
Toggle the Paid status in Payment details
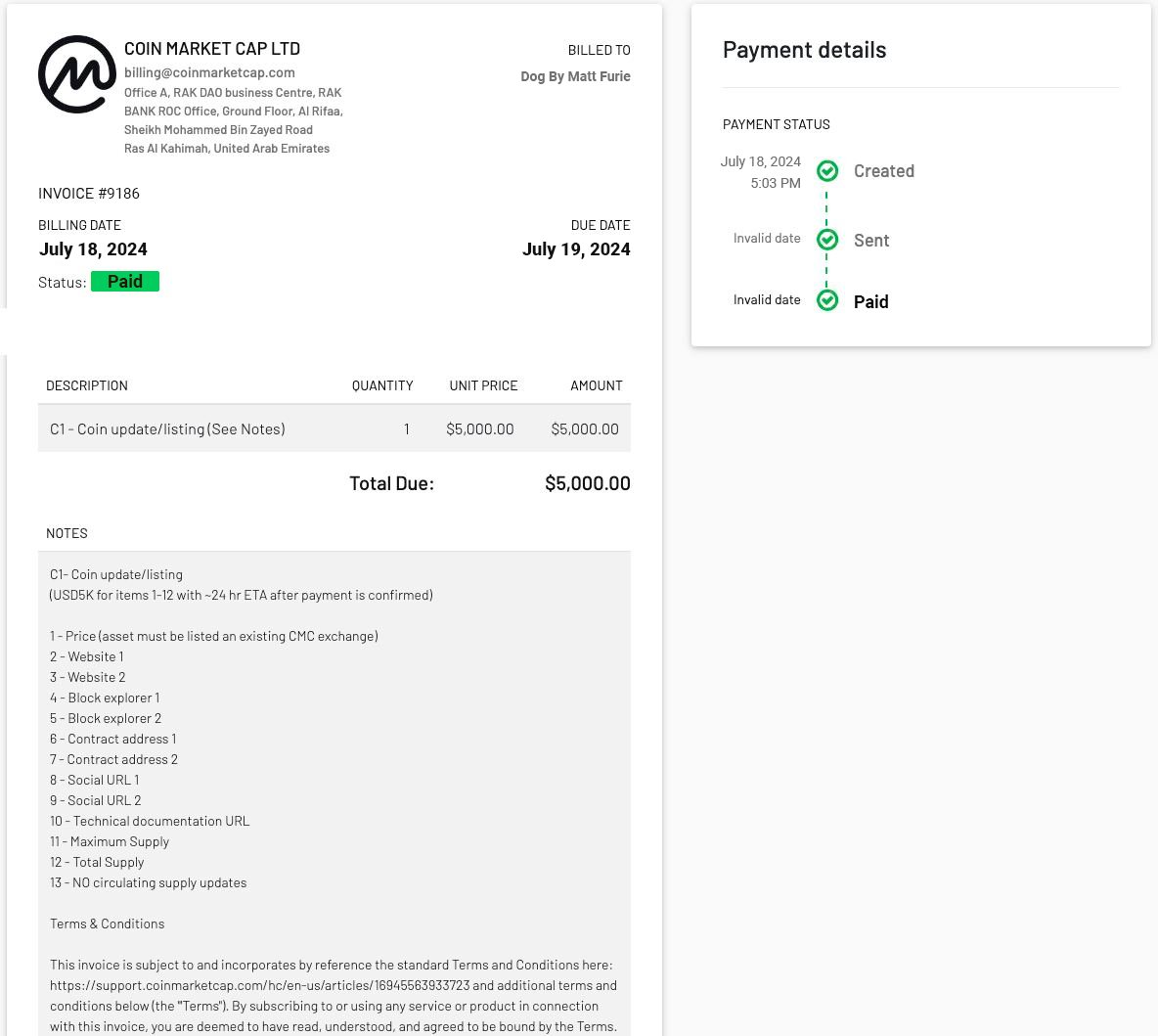point(826,300)
